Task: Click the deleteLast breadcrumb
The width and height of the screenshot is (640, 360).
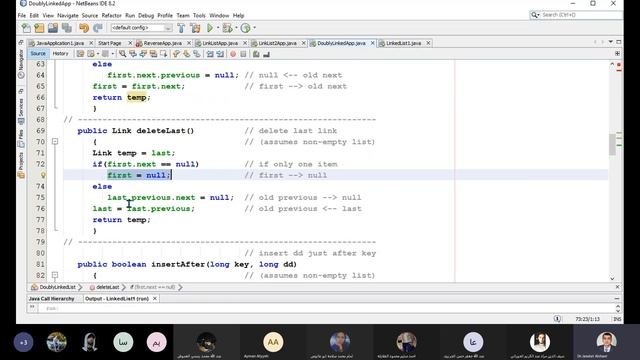Action: (104, 287)
